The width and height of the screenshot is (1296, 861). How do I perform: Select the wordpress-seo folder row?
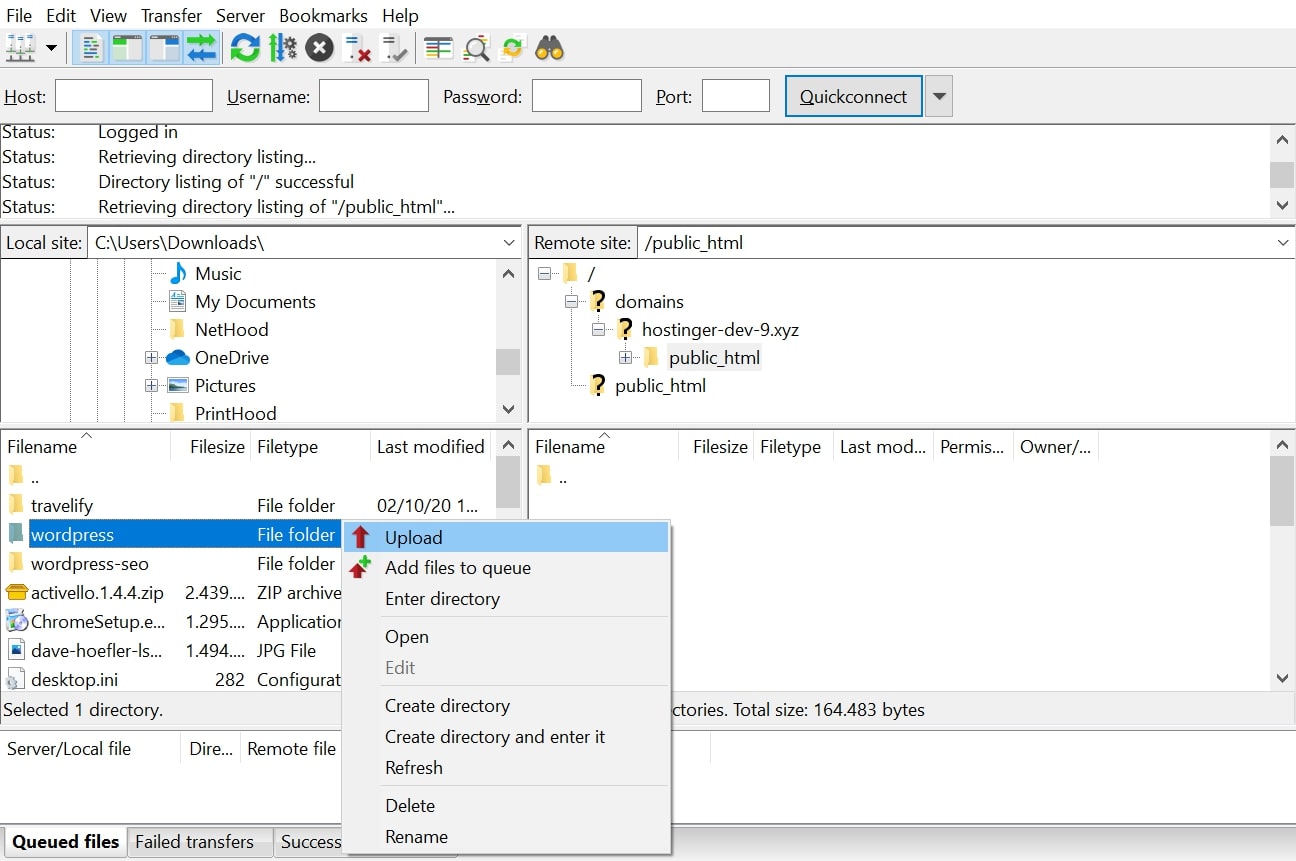[x=172, y=563]
